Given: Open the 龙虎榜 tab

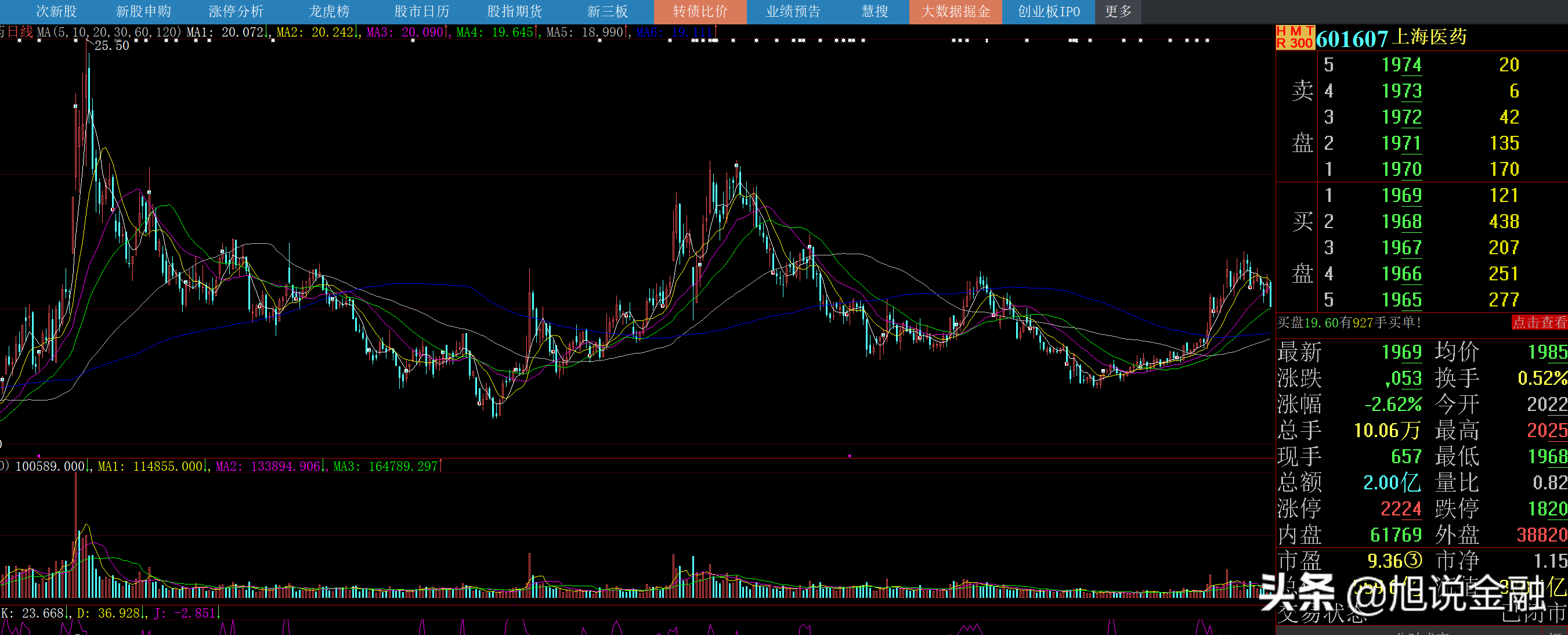Looking at the screenshot, I should 329,12.
